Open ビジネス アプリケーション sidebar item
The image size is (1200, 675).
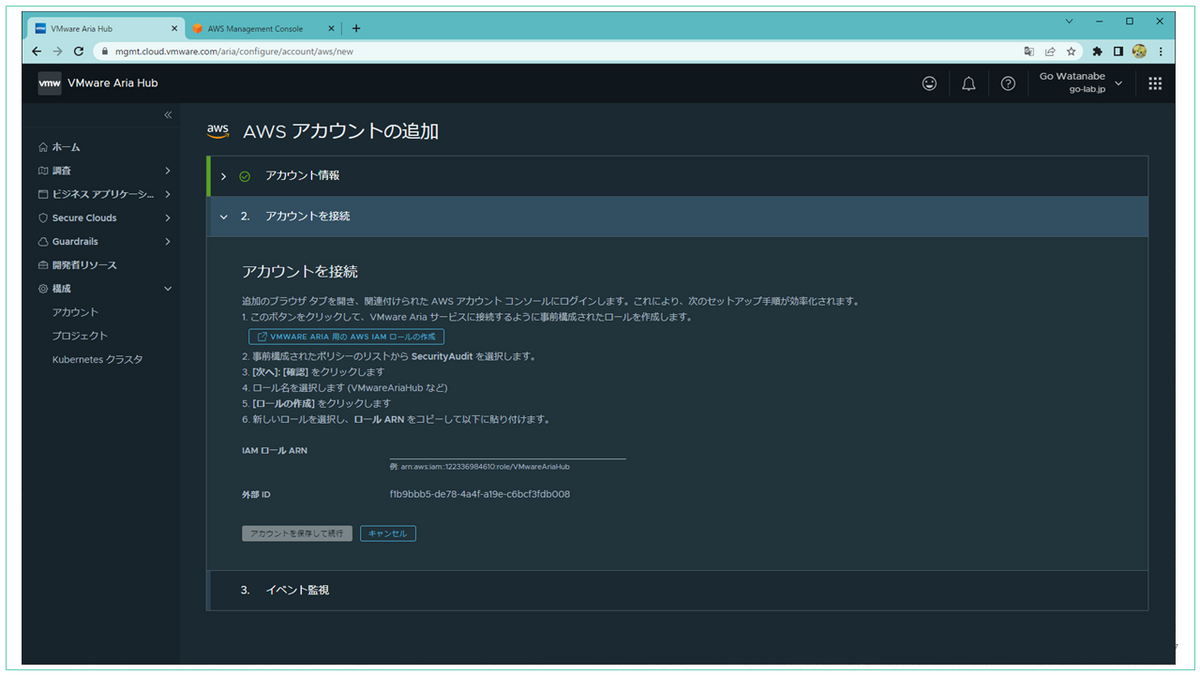(104, 194)
